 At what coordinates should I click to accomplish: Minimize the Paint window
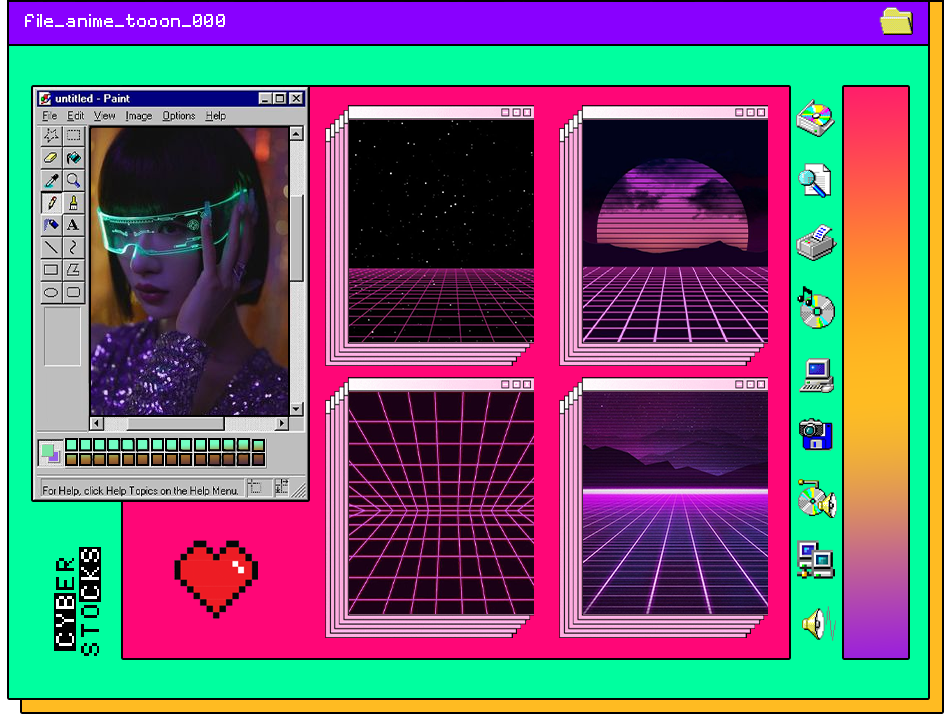[x=265, y=98]
